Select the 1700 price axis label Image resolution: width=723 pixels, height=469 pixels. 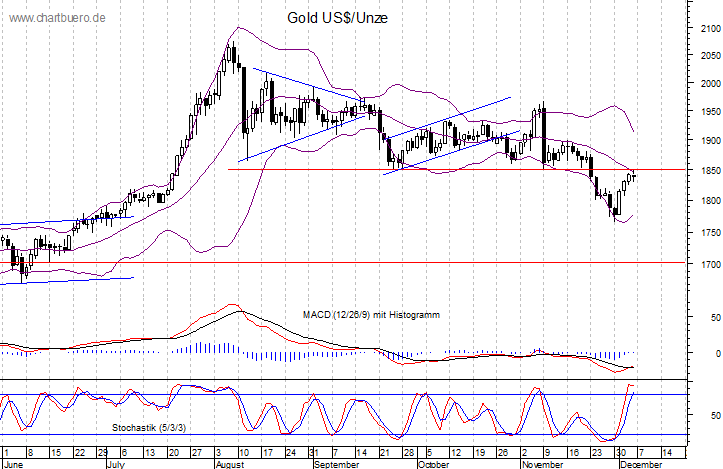click(x=708, y=265)
